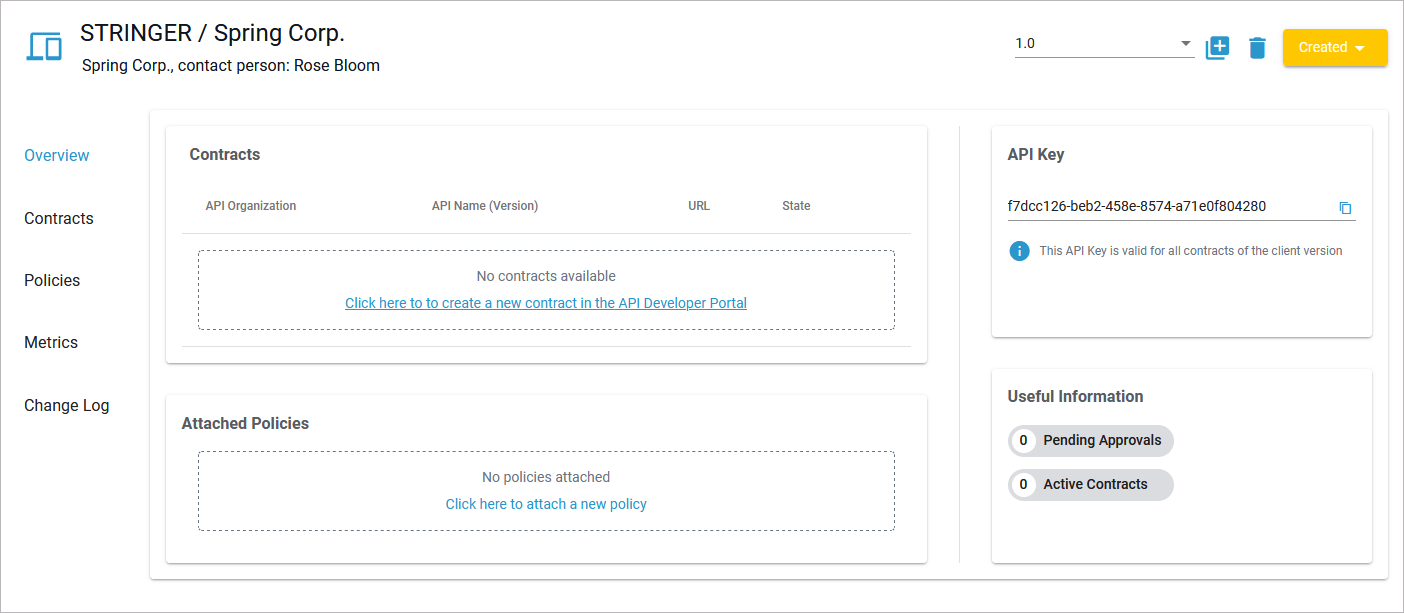
Task: Click here to attach a new policy
Action: coord(546,504)
